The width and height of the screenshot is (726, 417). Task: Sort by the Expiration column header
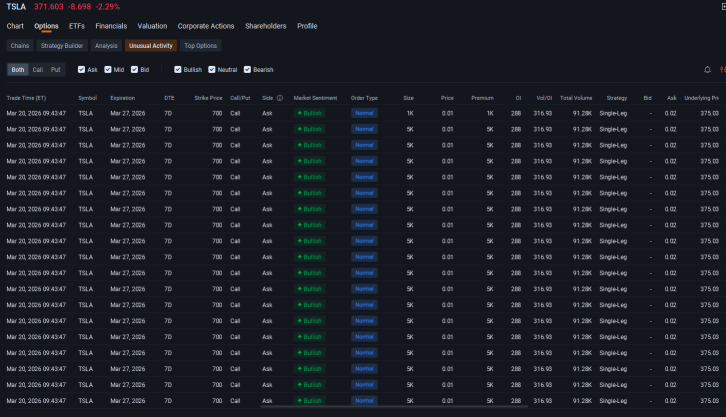[123, 98]
